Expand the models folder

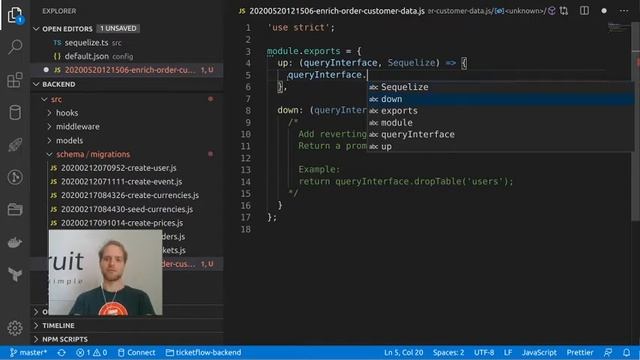[69, 140]
